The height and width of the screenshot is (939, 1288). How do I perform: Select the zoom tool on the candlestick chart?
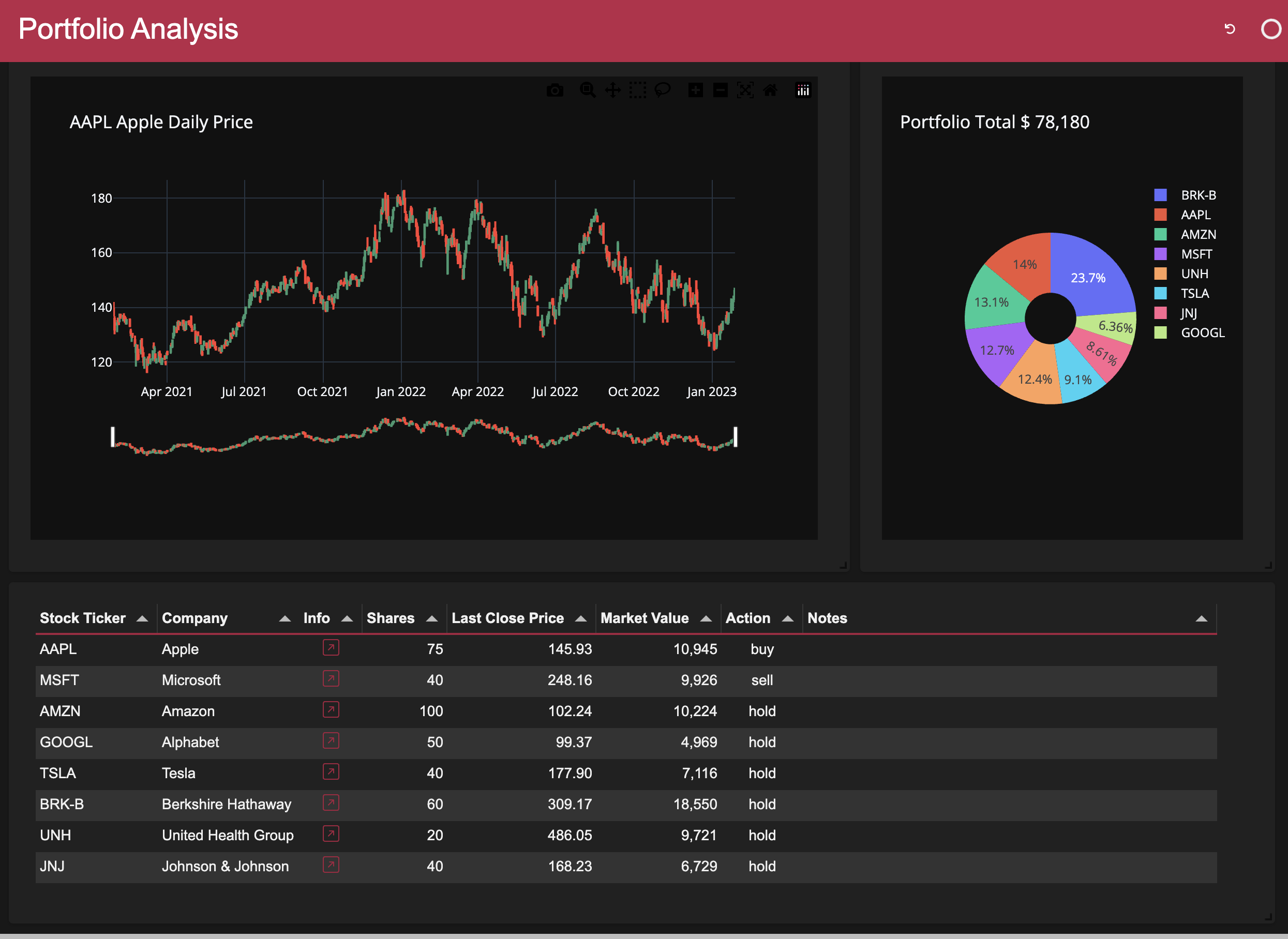click(588, 90)
